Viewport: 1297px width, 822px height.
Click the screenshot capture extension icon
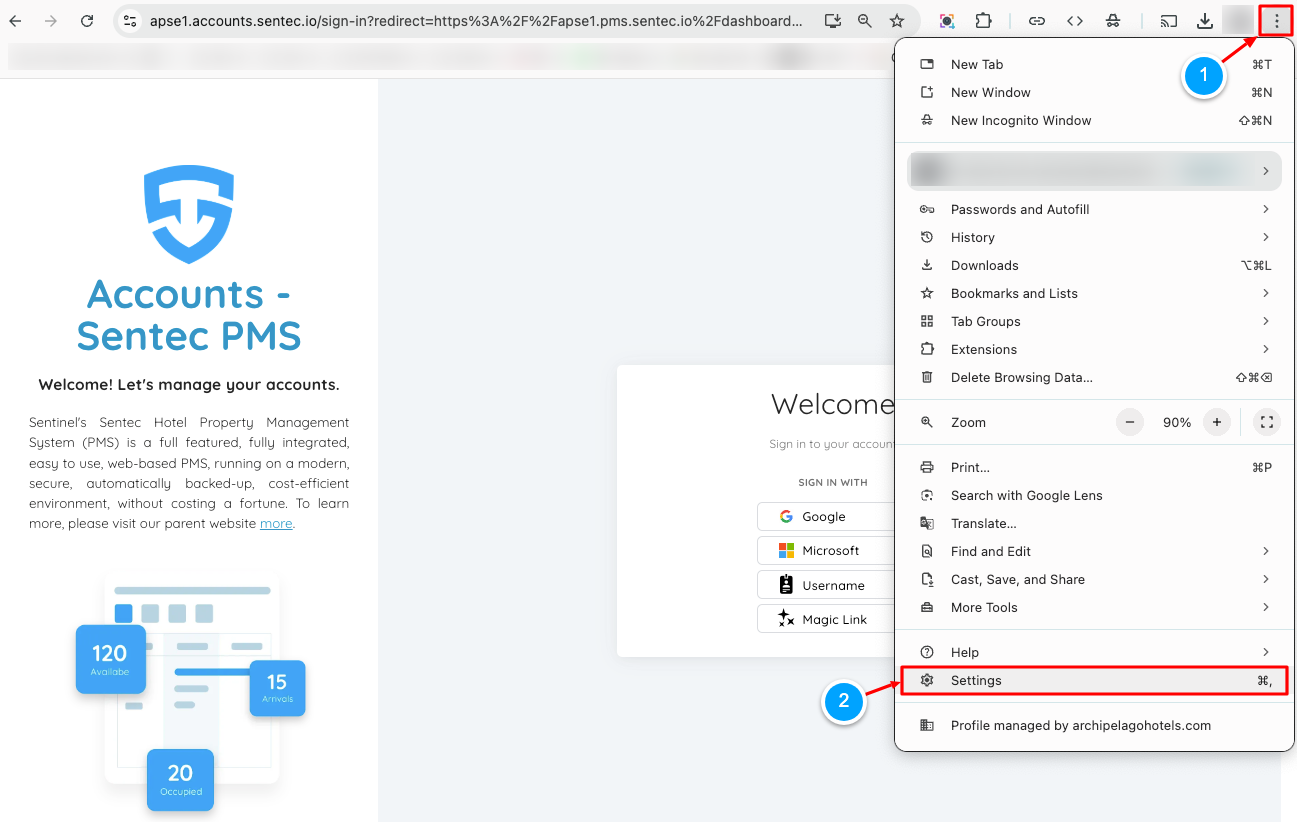point(946,20)
